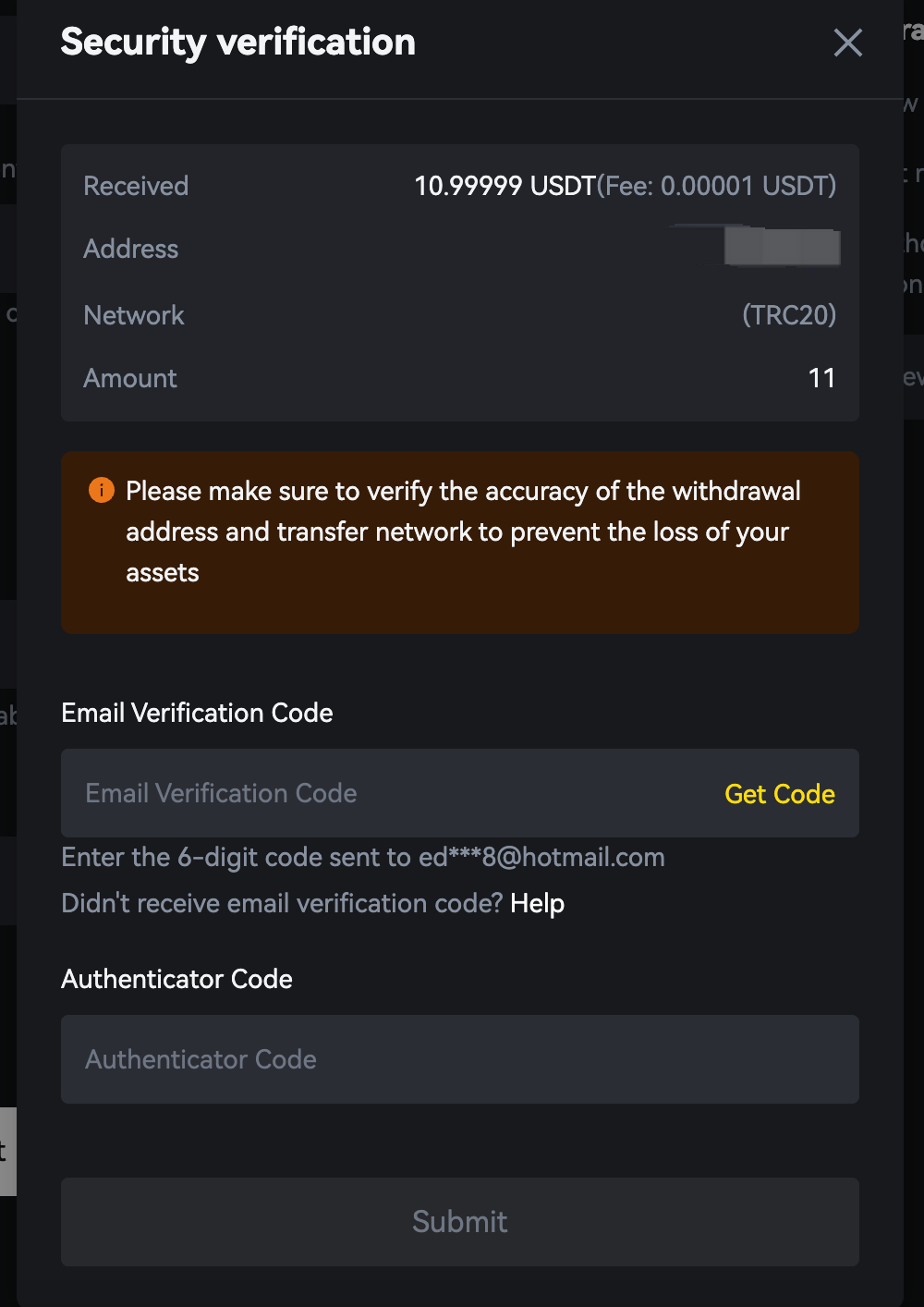Click the withdrawal address warning message text
The height and width of the screenshot is (1307, 924).
[462, 531]
